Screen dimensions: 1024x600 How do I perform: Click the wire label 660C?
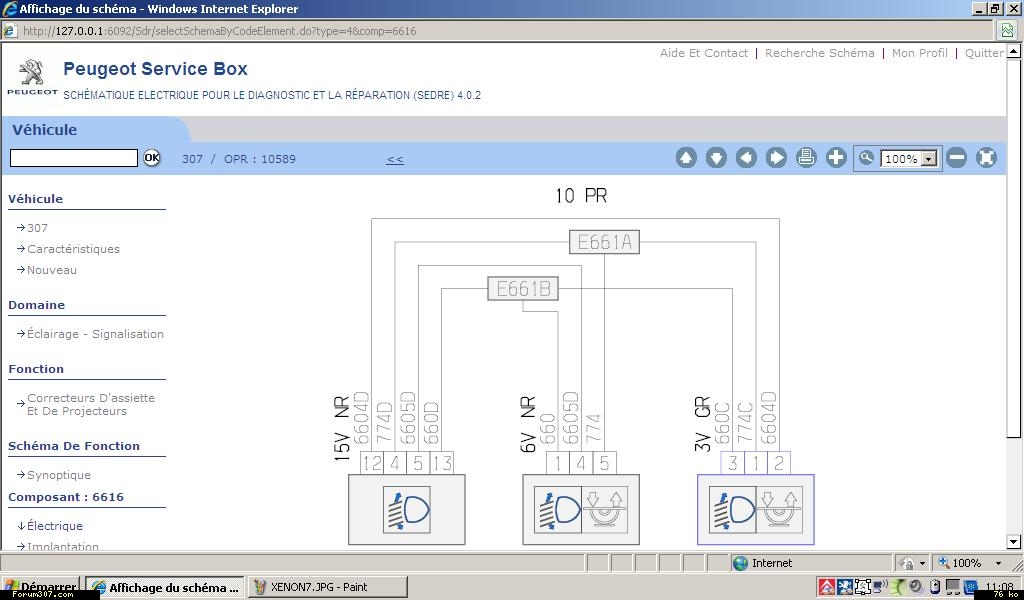pyautogui.click(x=722, y=424)
